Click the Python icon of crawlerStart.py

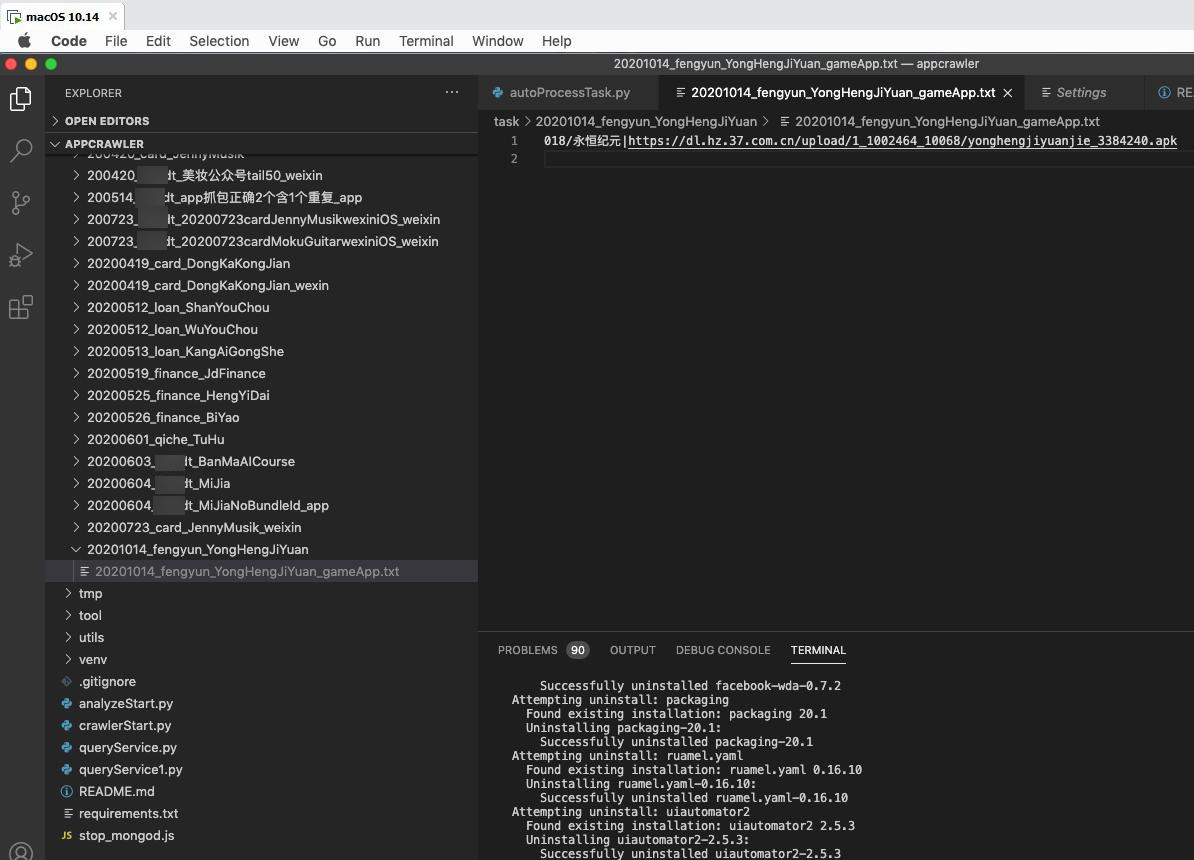click(67, 725)
